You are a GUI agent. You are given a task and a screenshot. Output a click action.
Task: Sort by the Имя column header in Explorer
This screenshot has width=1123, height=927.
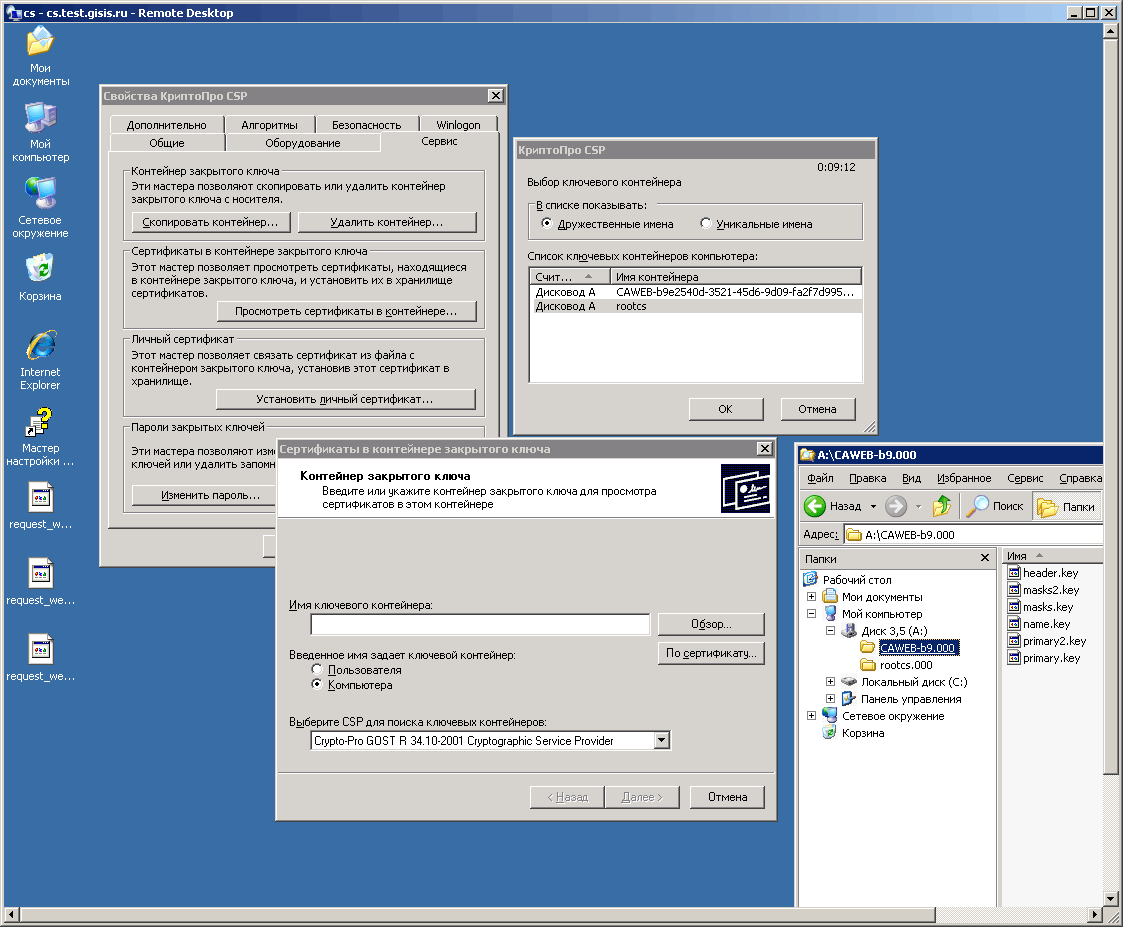point(1051,556)
